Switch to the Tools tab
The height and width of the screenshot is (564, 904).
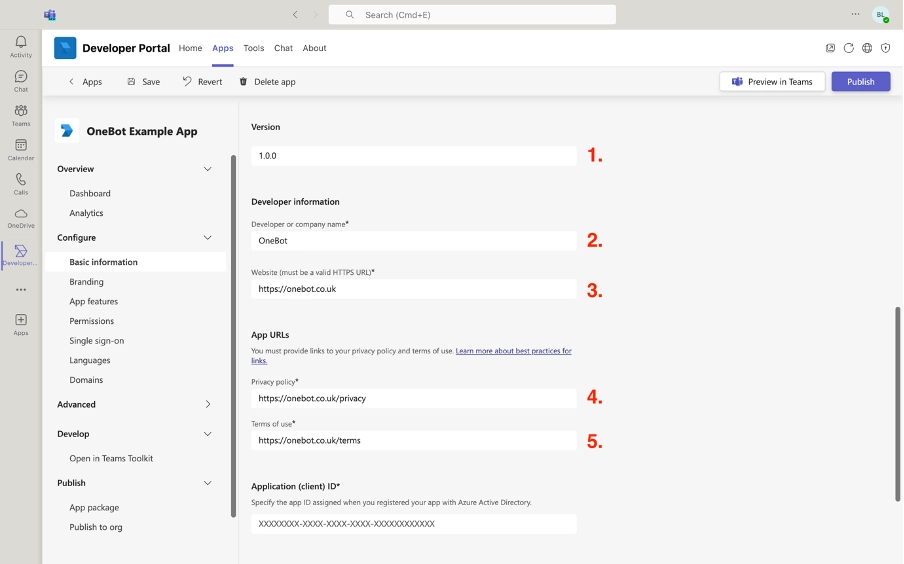254,48
